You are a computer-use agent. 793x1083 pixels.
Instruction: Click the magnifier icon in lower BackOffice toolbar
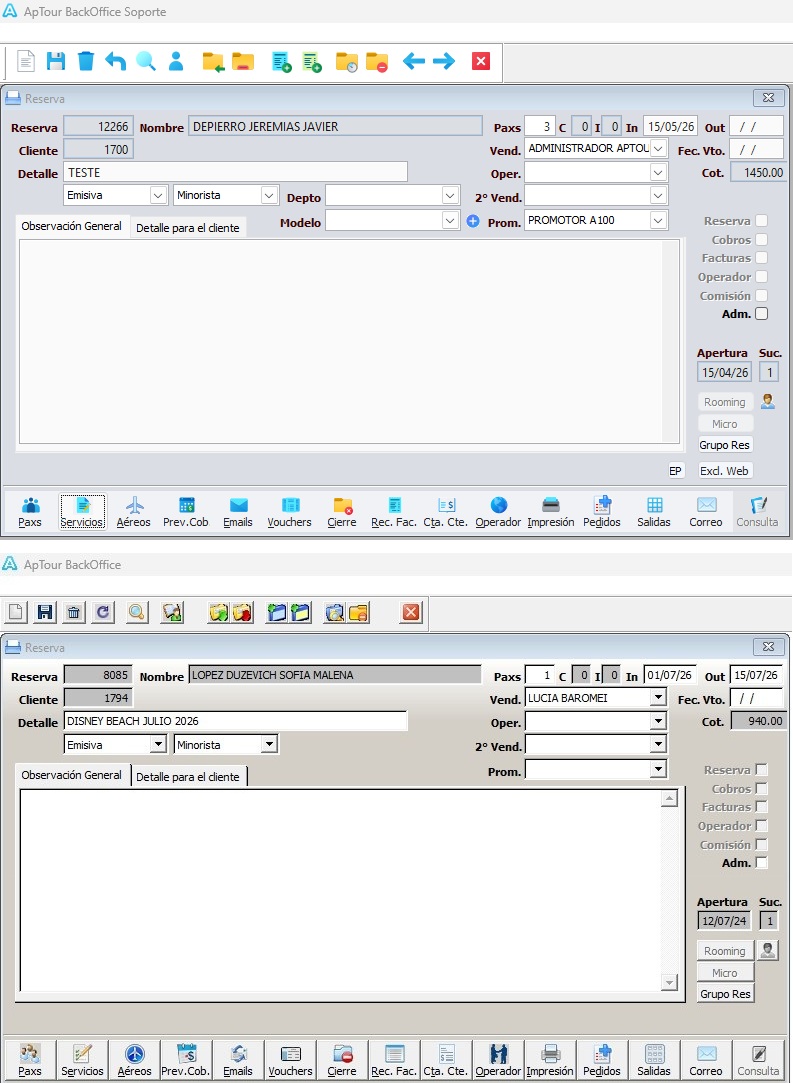(x=137, y=612)
